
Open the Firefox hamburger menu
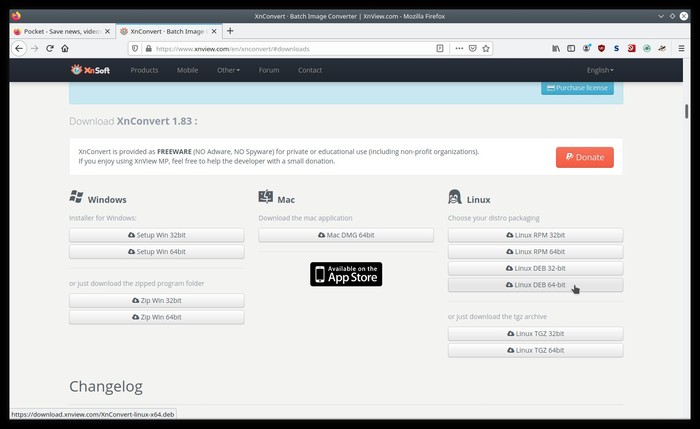[x=681, y=48]
